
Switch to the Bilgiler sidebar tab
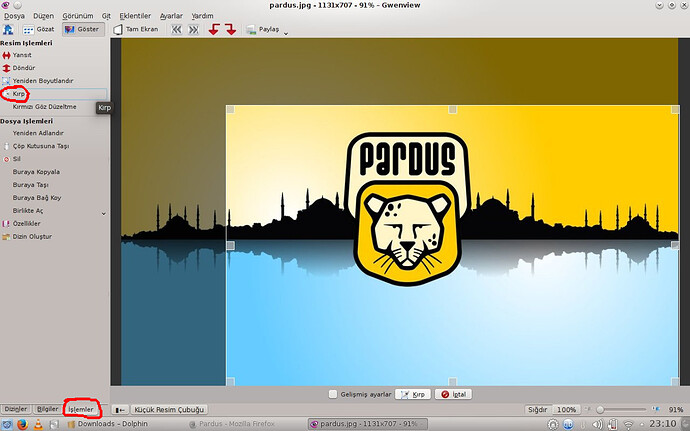[48, 409]
